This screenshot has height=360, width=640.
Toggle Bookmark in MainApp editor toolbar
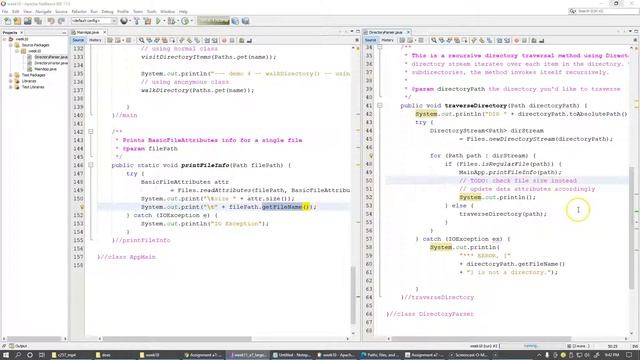click(x=197, y=40)
